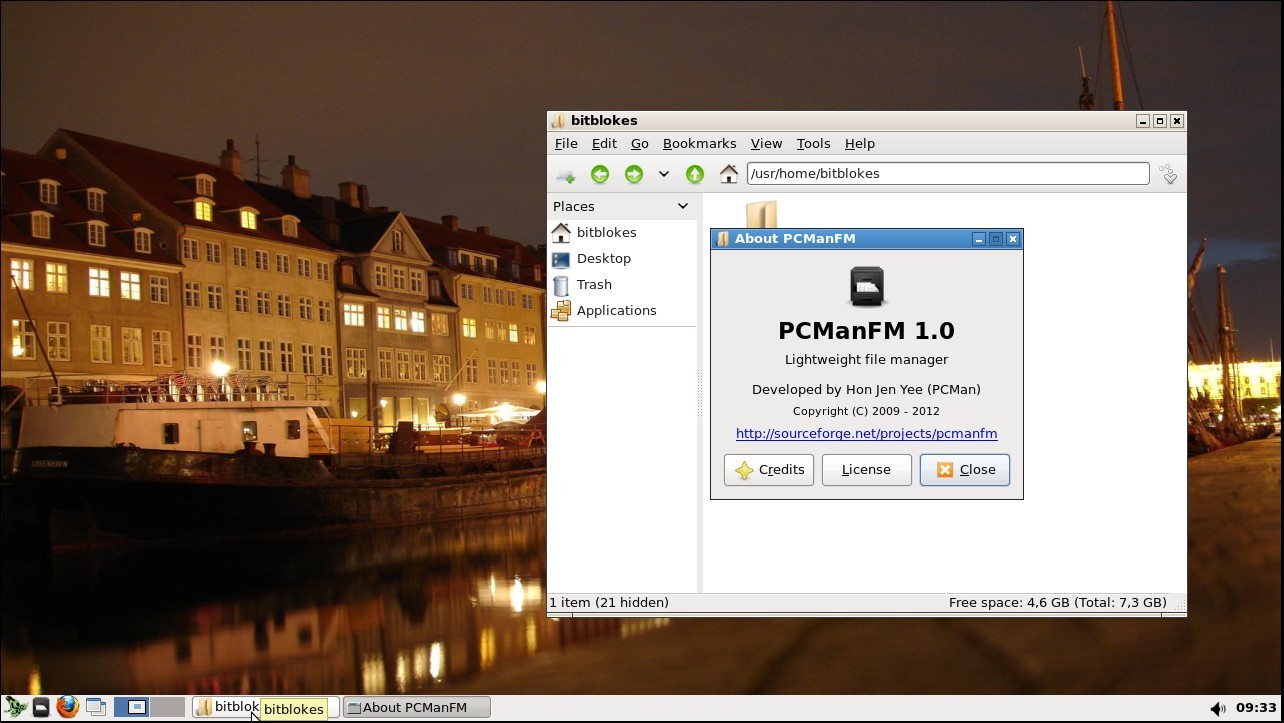1284x723 pixels.
Task: Click the License button
Action: (866, 470)
